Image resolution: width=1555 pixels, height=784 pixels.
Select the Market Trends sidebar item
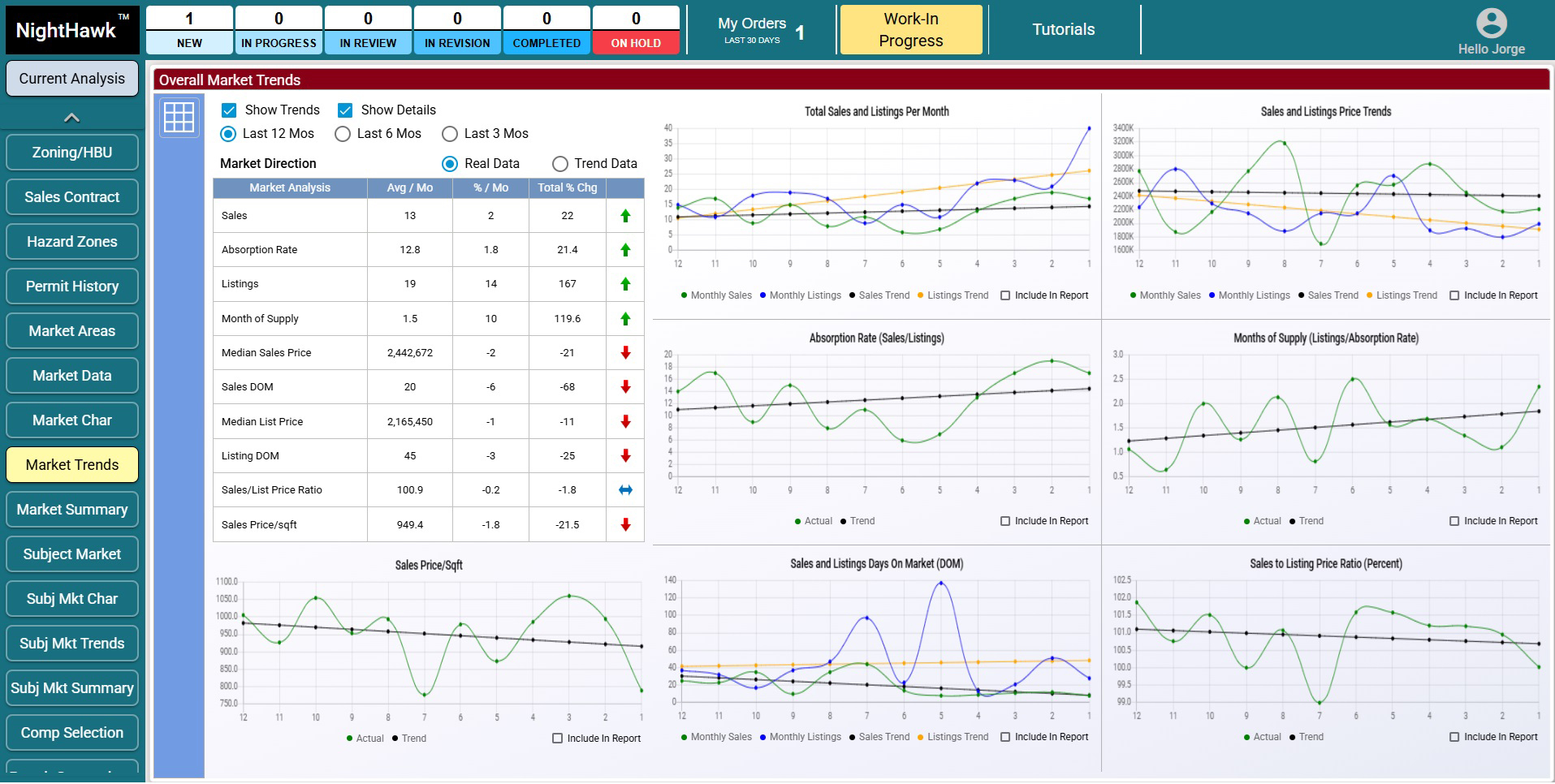click(72, 465)
